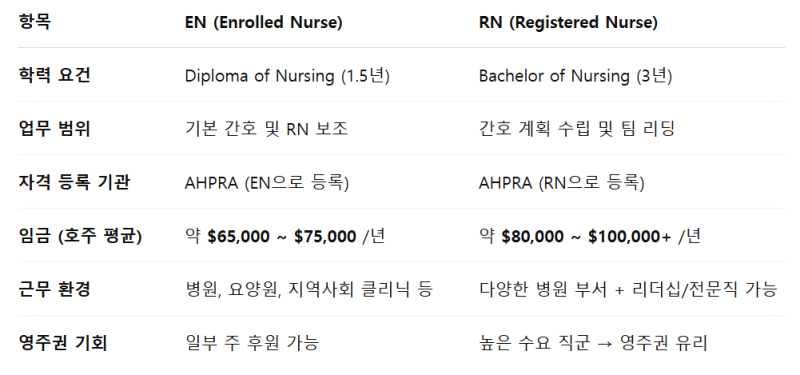Select the 업무 범위 row label
The image size is (800, 375).
point(55,129)
